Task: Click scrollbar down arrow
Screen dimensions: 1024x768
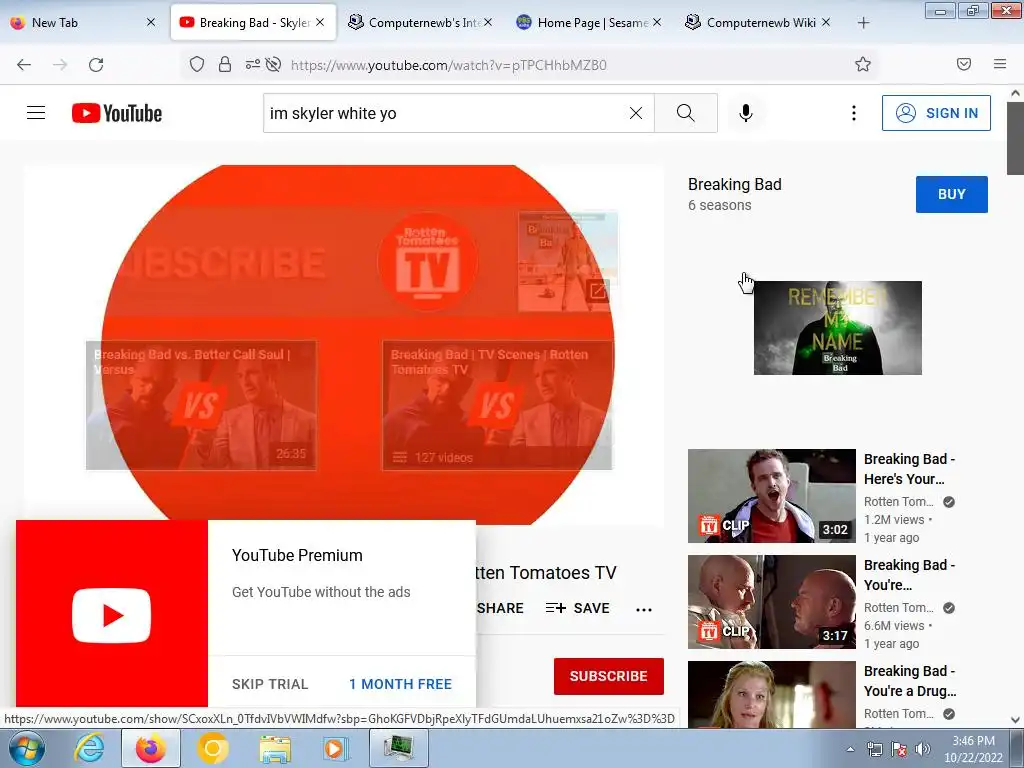Action: tap(1015, 720)
